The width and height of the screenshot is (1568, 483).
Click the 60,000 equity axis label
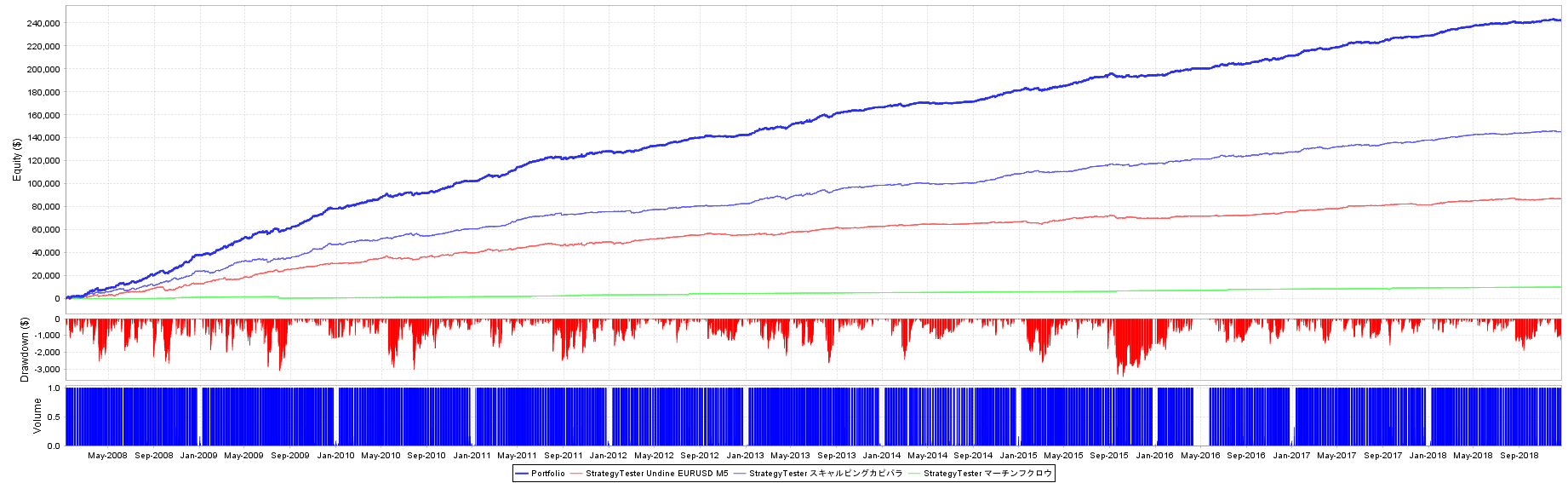pyautogui.click(x=46, y=229)
